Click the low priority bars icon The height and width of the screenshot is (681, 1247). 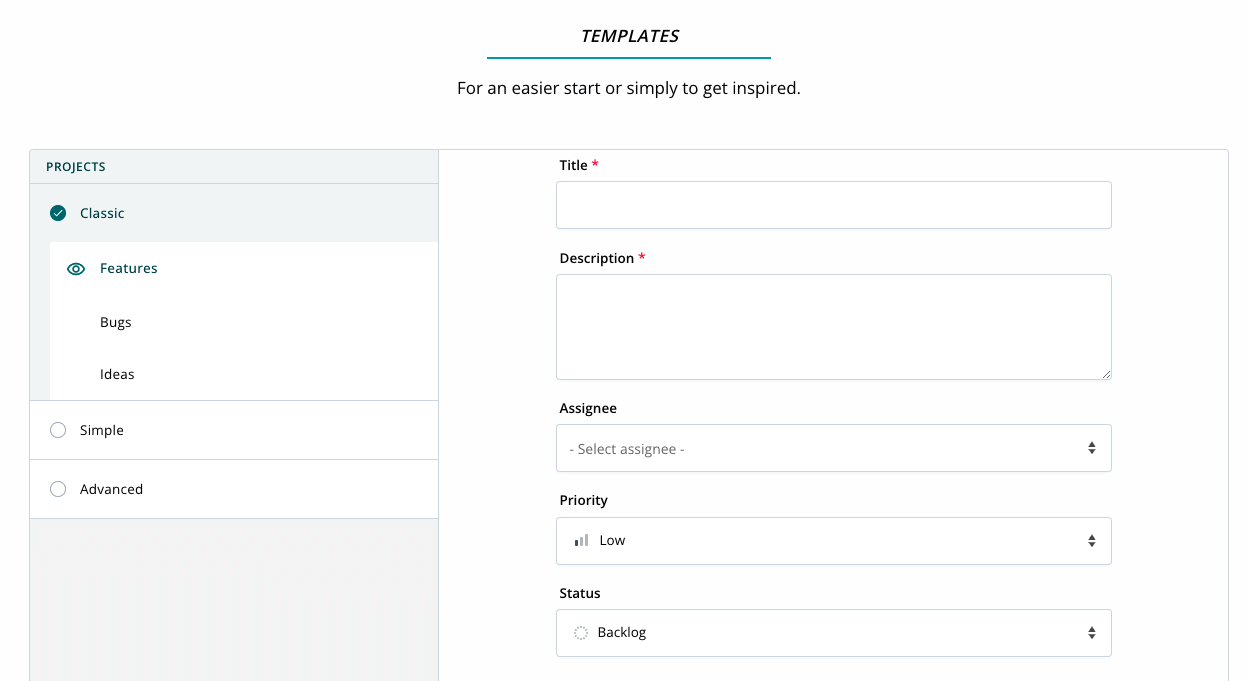pos(581,541)
